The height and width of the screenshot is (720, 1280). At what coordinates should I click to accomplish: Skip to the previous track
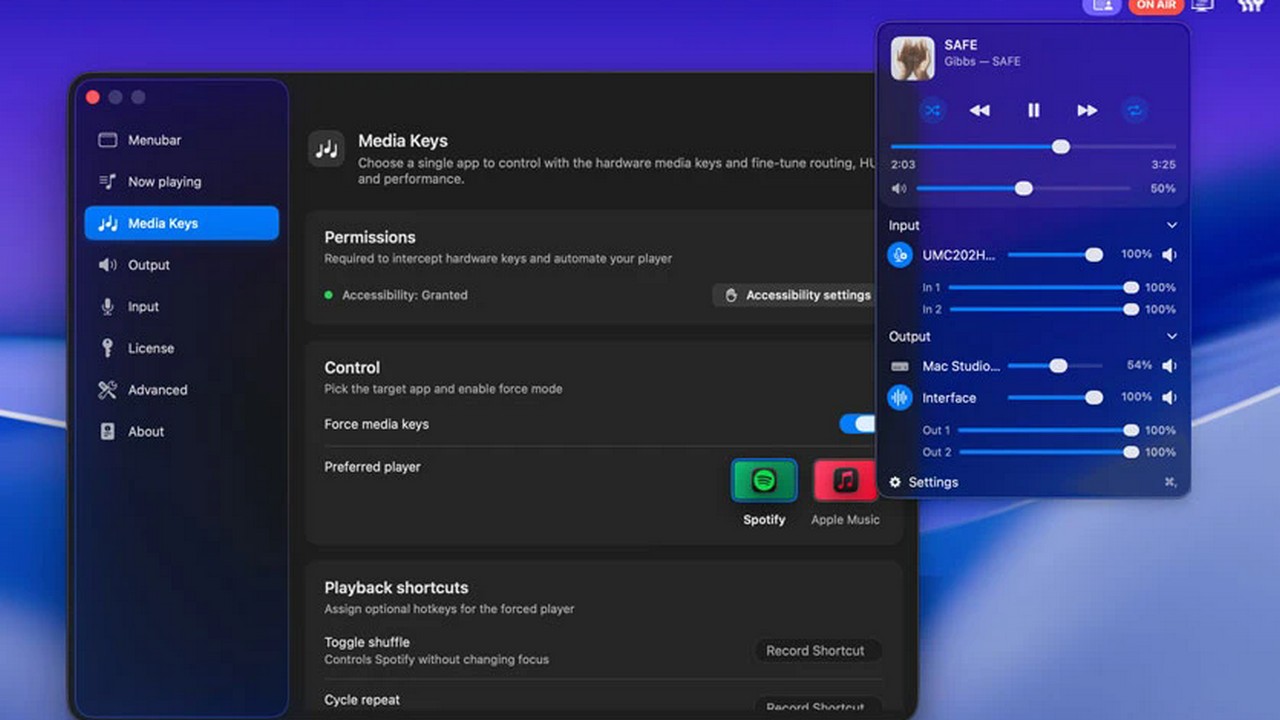point(980,110)
